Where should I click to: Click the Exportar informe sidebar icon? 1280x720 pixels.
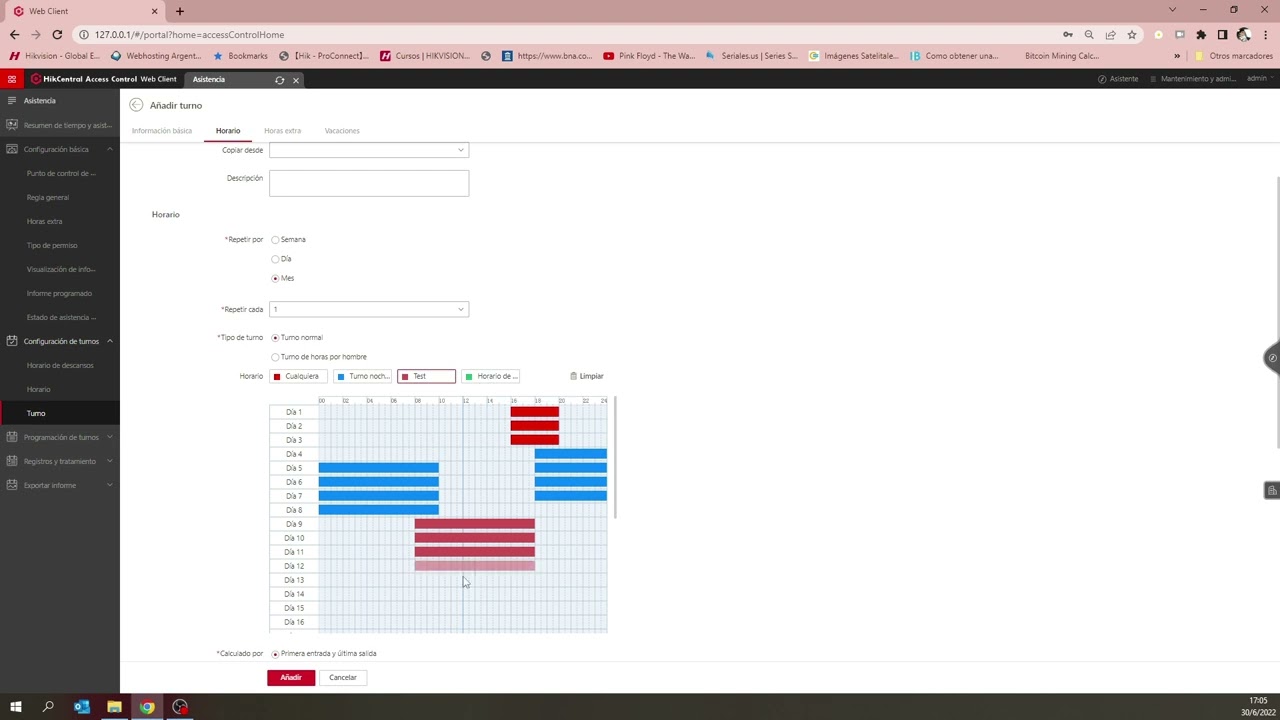12,485
